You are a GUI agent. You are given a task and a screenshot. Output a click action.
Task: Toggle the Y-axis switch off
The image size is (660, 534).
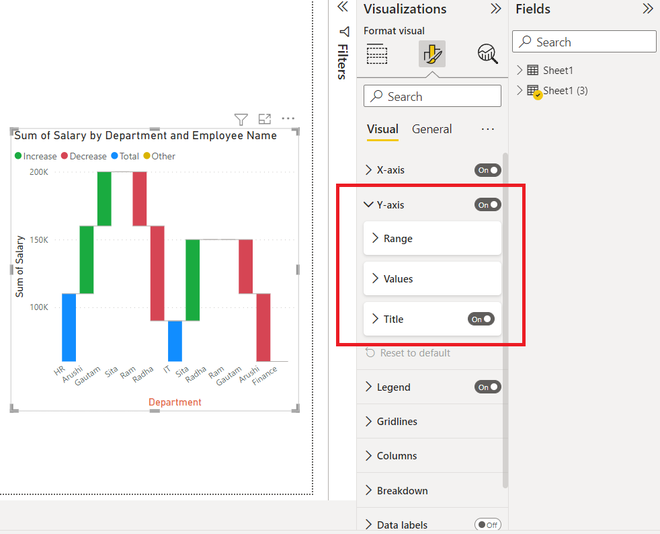487,205
